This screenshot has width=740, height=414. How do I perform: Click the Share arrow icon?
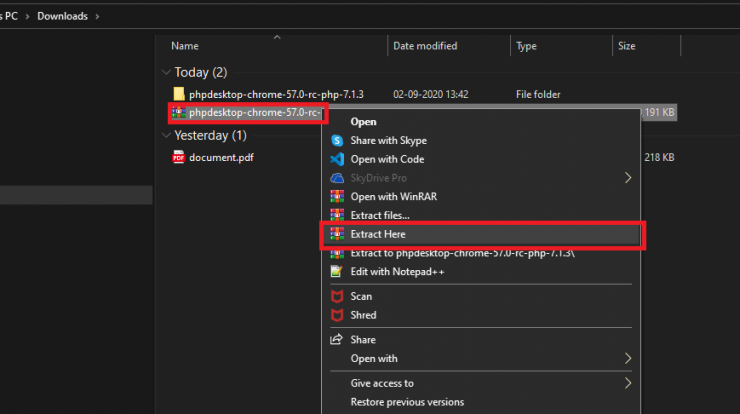coord(336,339)
